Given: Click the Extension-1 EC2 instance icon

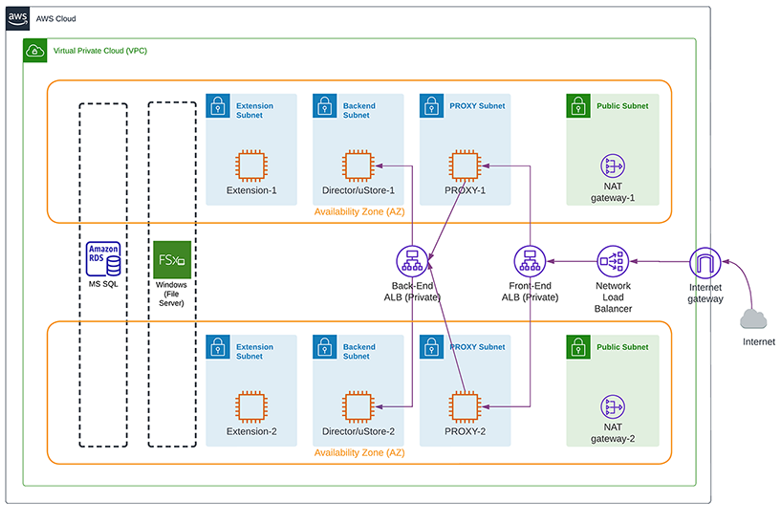Looking at the screenshot, I should click(x=251, y=165).
